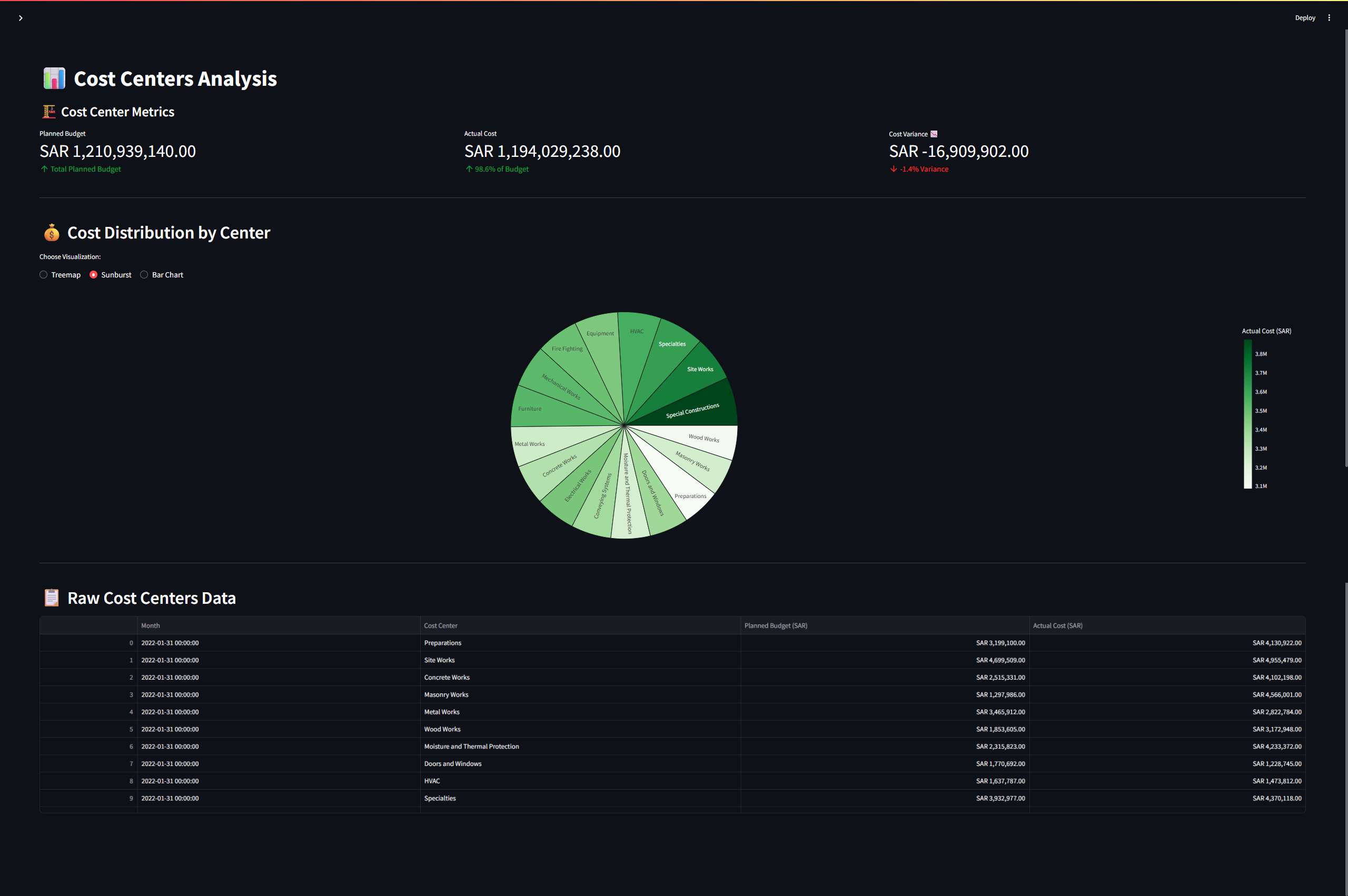Click the green up arrow before Total Planned Budget

(44, 169)
